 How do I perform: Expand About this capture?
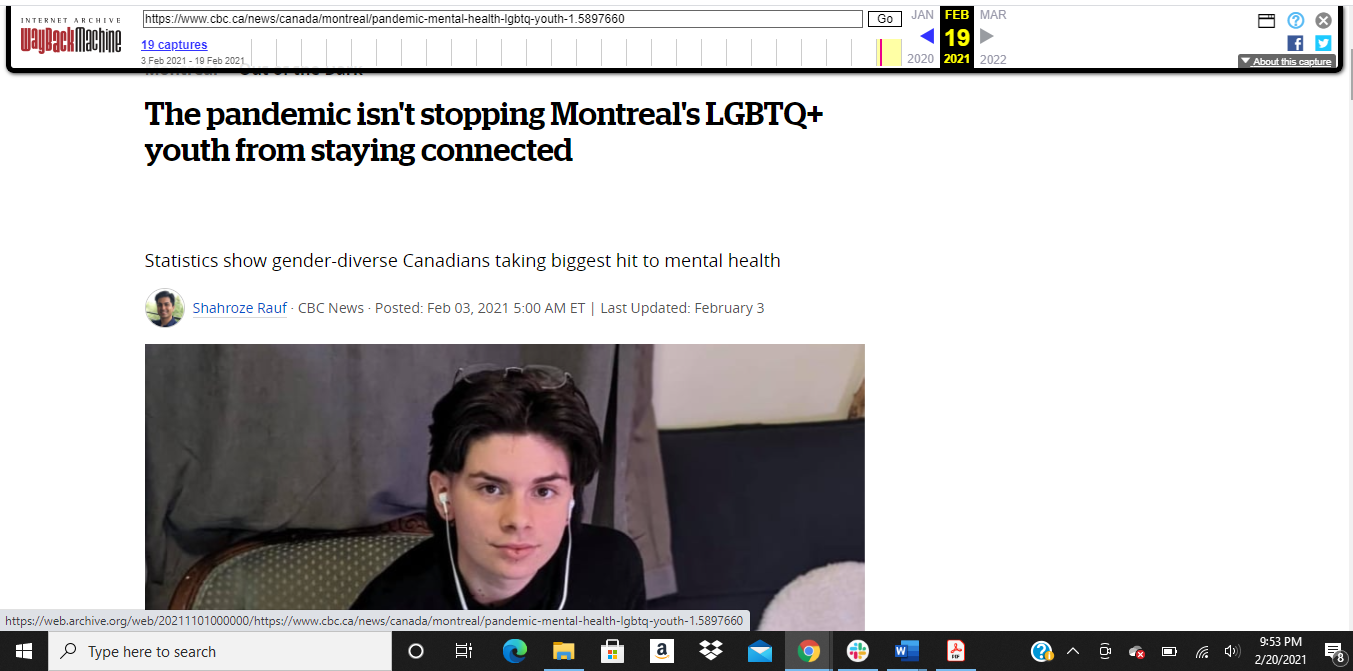1286,61
